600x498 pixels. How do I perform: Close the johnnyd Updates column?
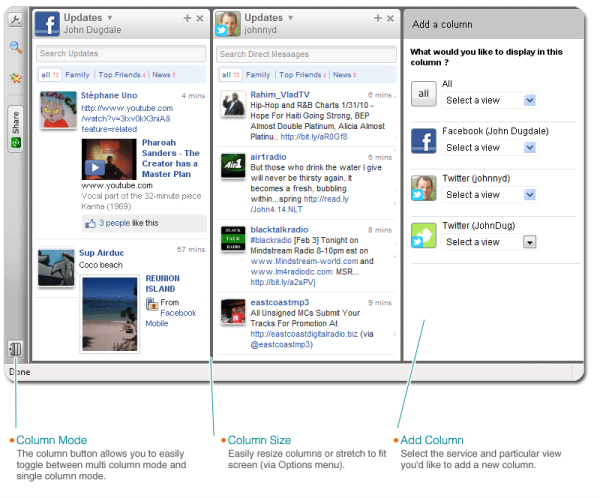[390, 18]
